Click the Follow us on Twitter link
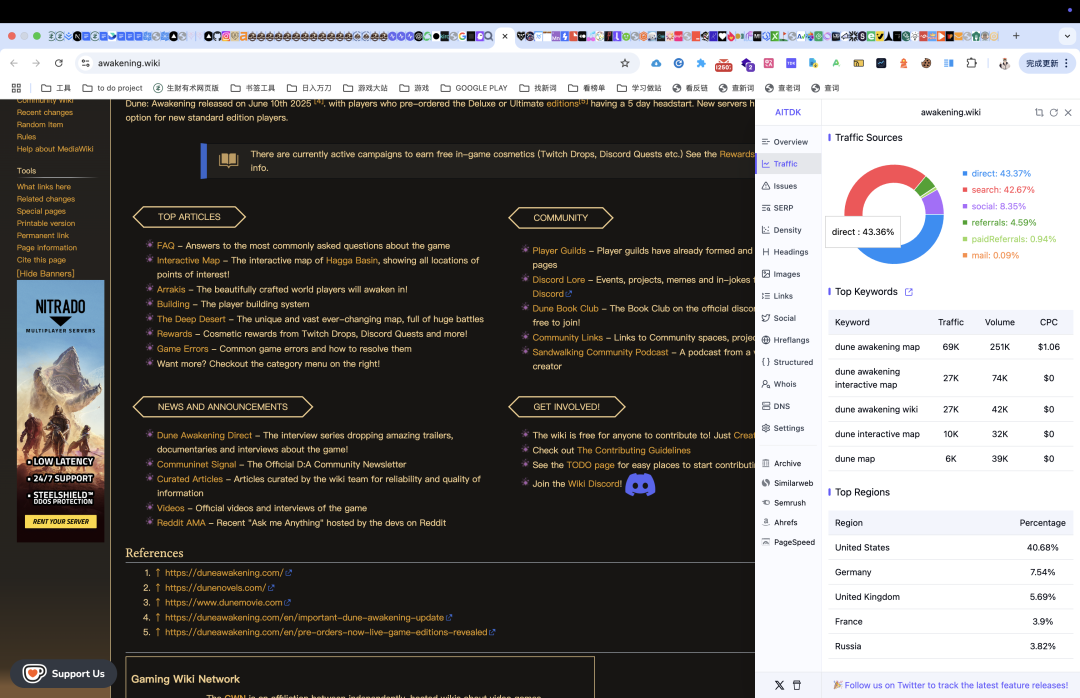This screenshot has width=1080, height=698. pos(956,685)
